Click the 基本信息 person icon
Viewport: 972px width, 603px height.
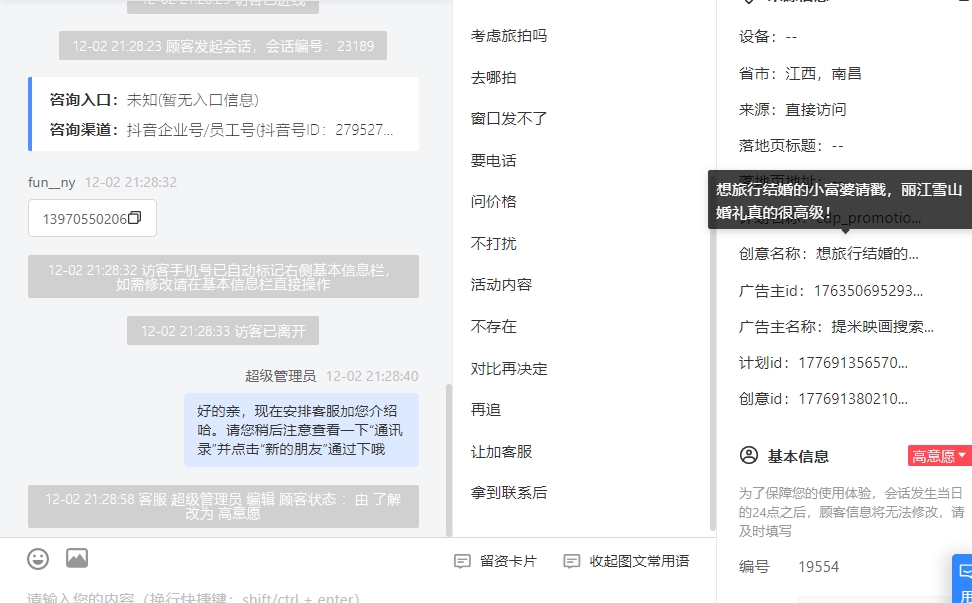tap(749, 456)
